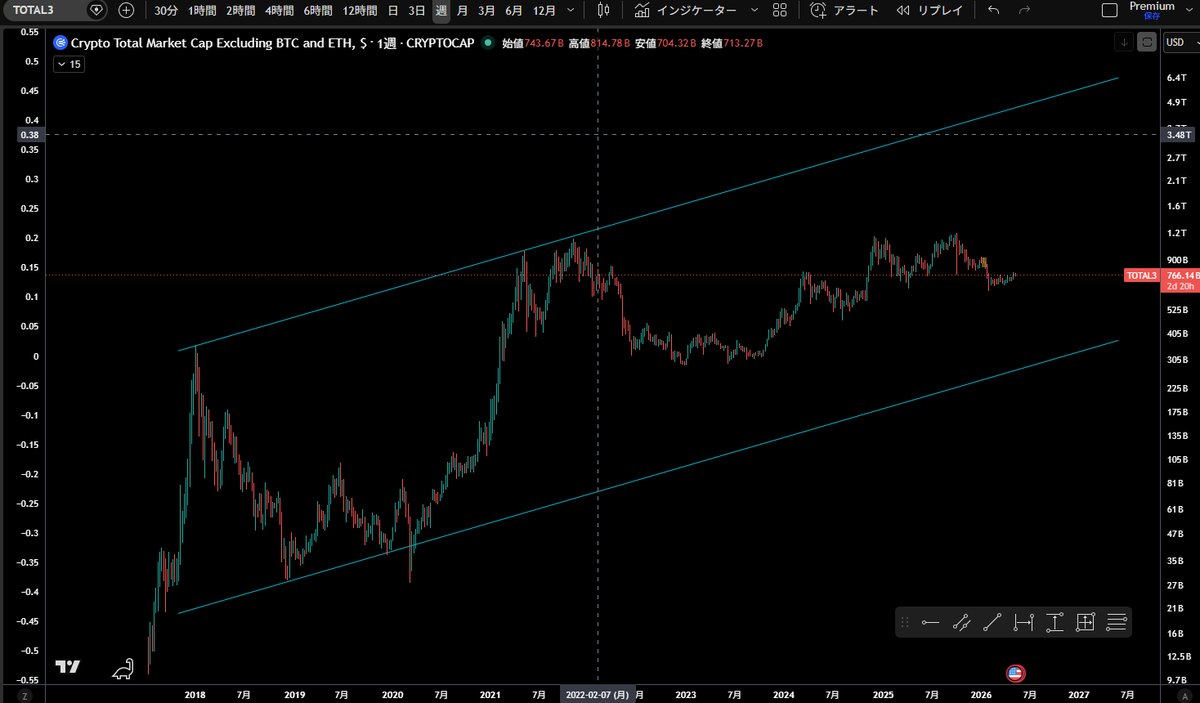
Task: Switch to the 12月 interval
Action: coord(545,10)
